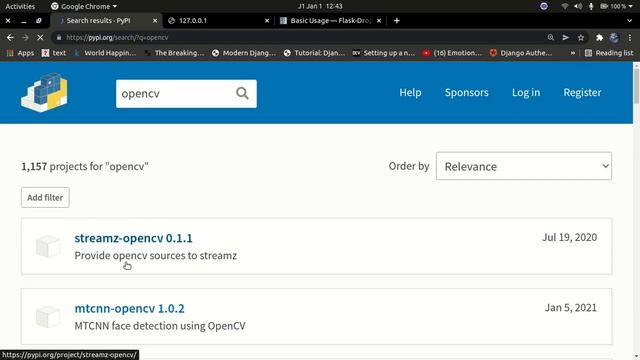
Task: Click the PyPI logo in the header
Action: [44, 93]
